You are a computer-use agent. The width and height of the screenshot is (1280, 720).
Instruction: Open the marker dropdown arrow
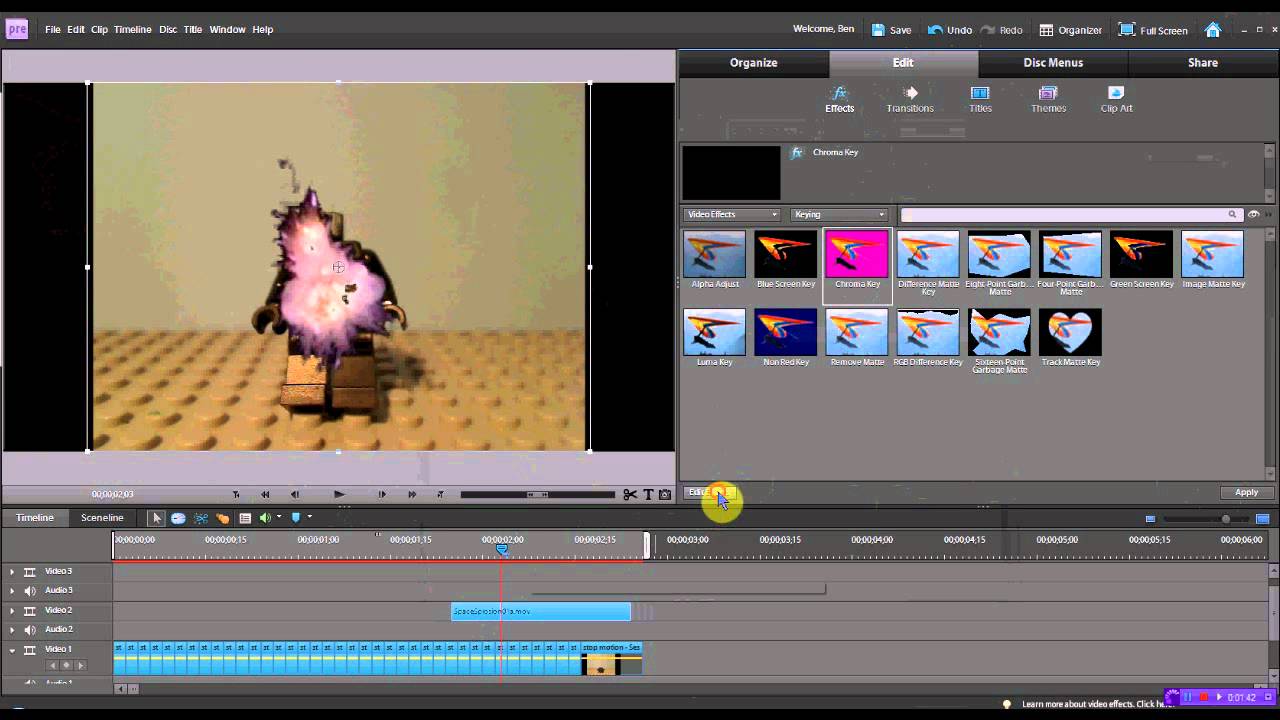tap(309, 517)
